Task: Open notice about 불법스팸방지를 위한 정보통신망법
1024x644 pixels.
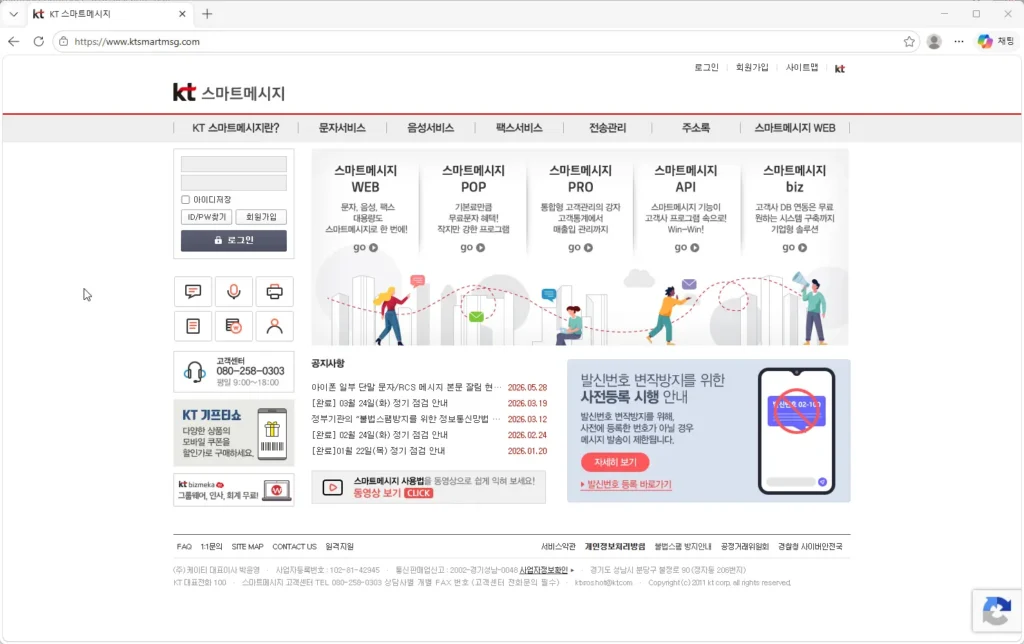Action: click(x=406, y=419)
